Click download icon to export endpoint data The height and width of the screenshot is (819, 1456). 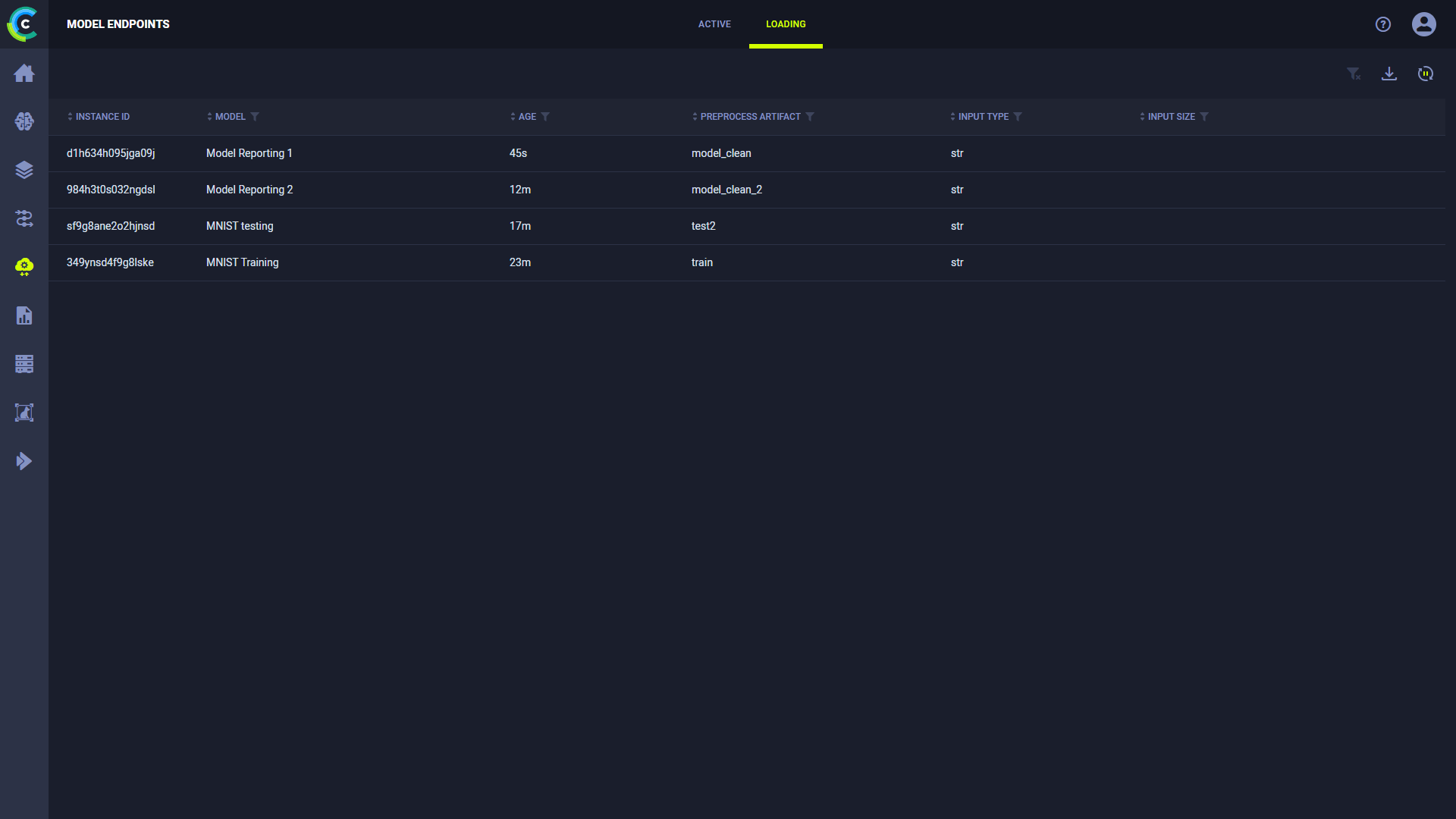click(x=1389, y=73)
